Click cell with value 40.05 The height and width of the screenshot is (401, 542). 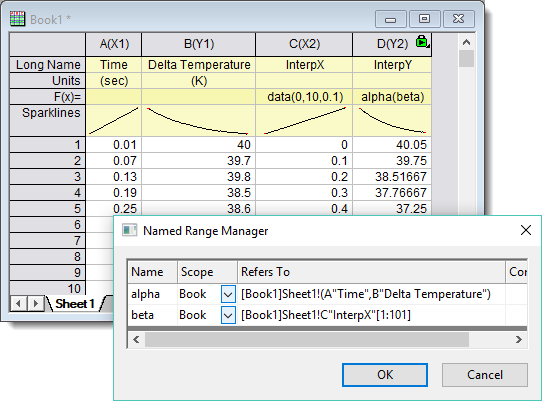(x=392, y=144)
